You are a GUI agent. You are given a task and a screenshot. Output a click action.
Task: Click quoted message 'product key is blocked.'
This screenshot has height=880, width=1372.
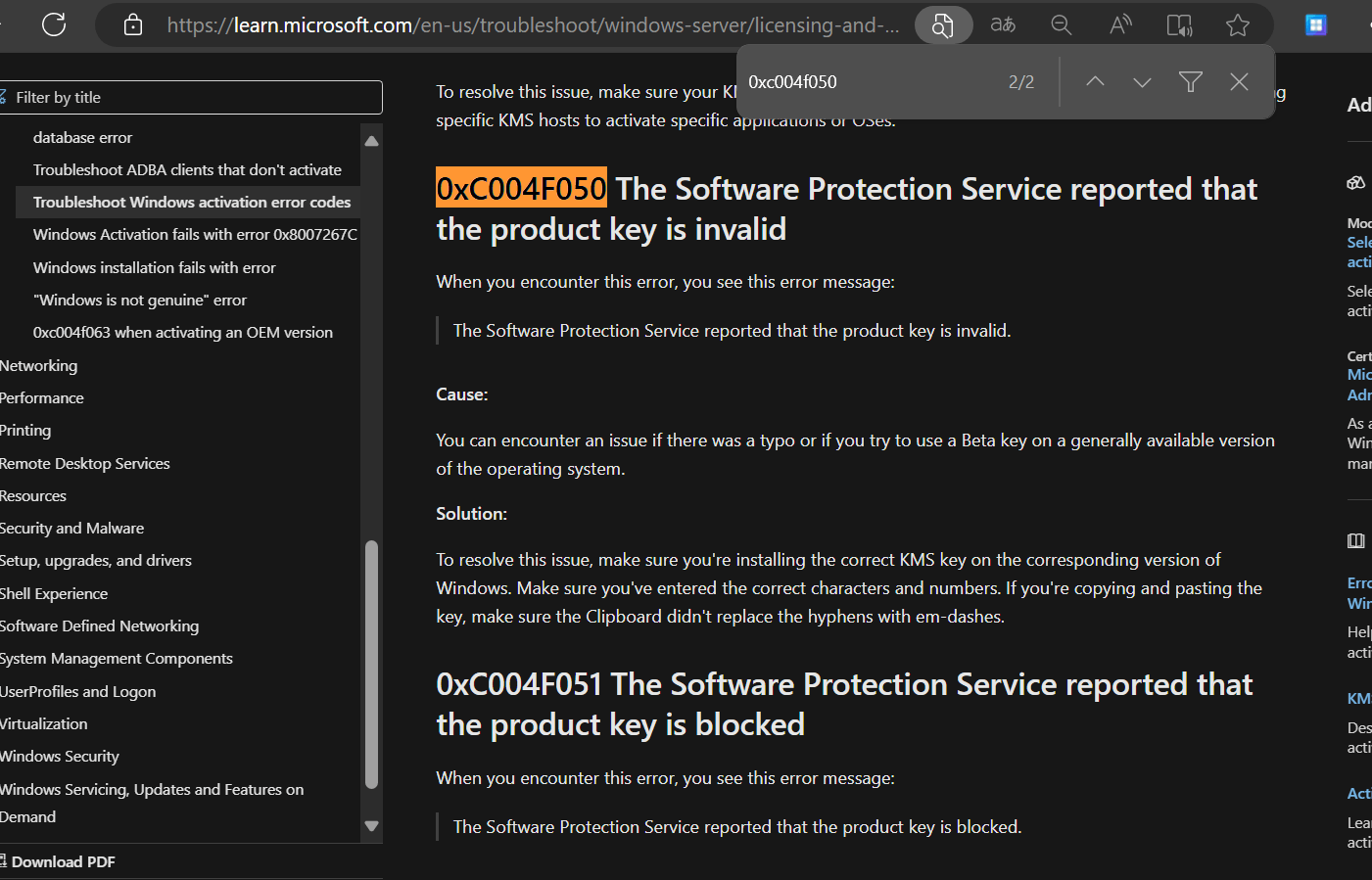coord(737,827)
